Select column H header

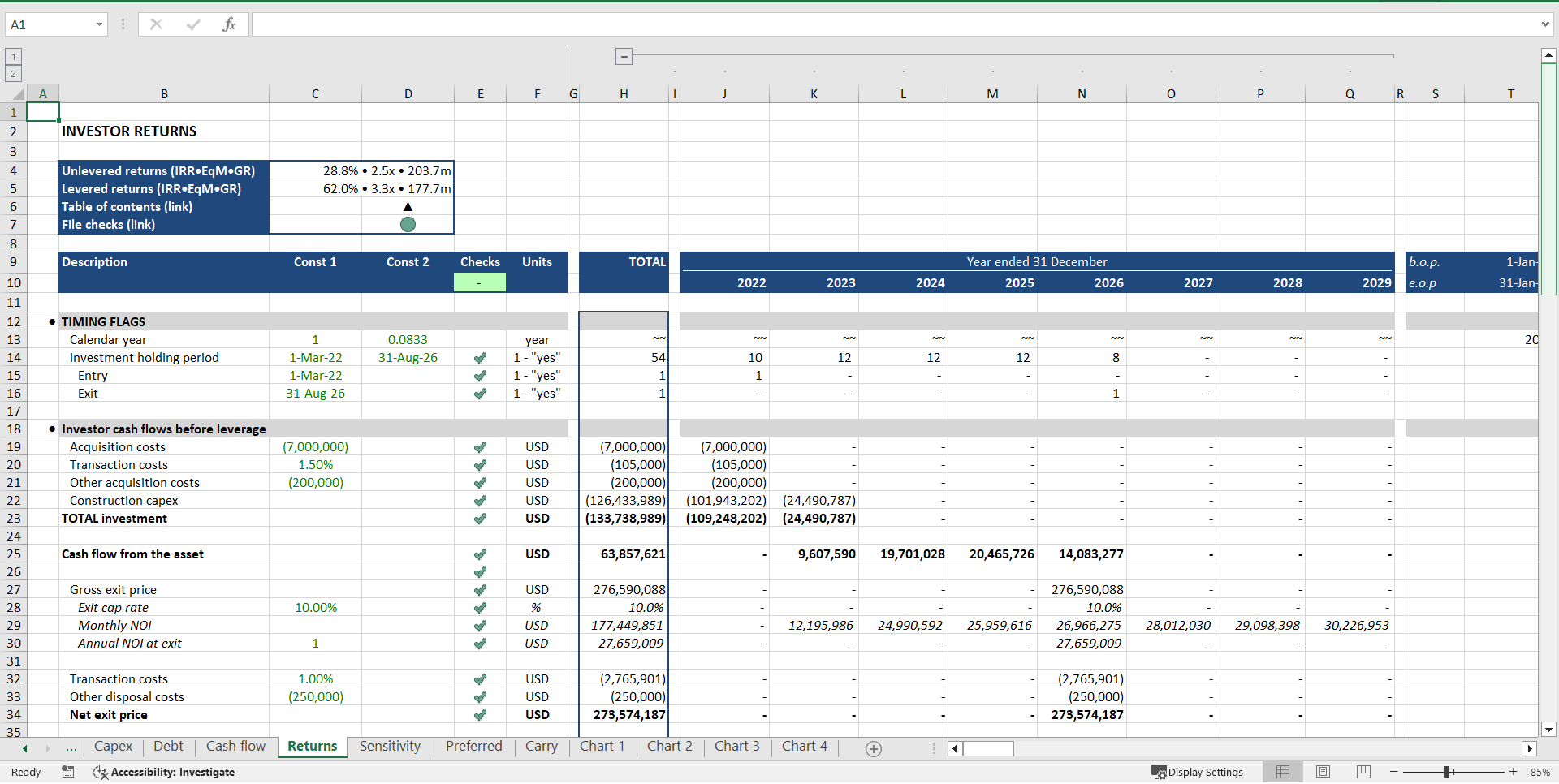[x=624, y=94]
